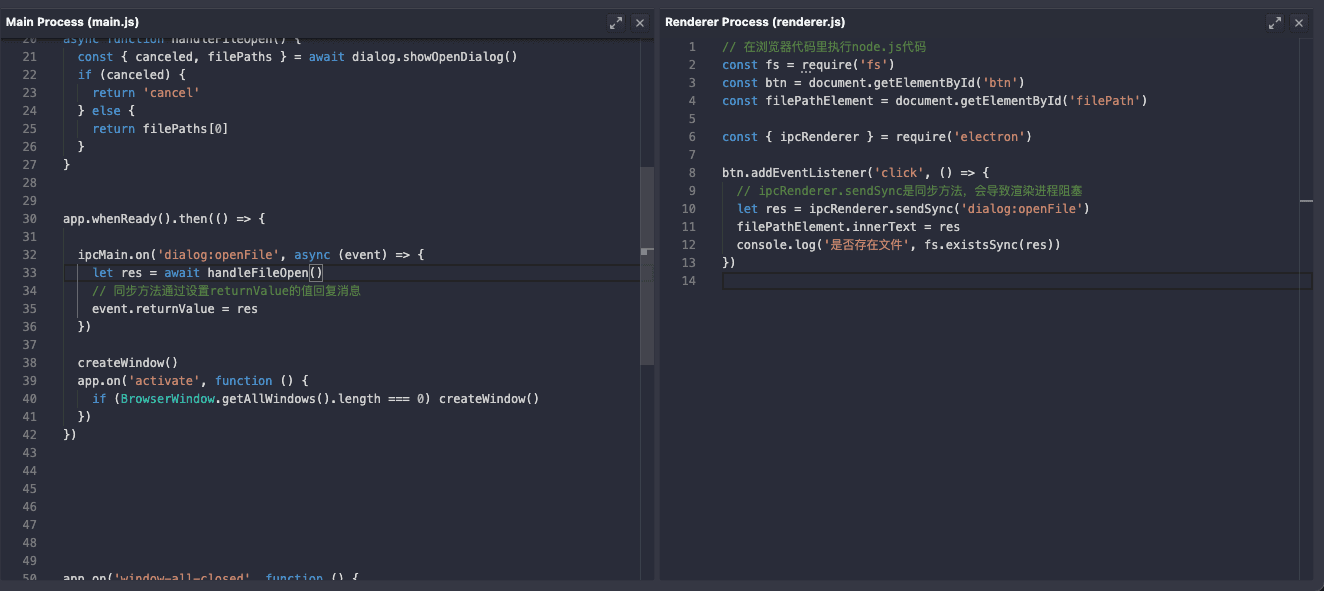Click the renderer.js overview ruler marker
The height and width of the screenshot is (591, 1324).
(1306, 201)
